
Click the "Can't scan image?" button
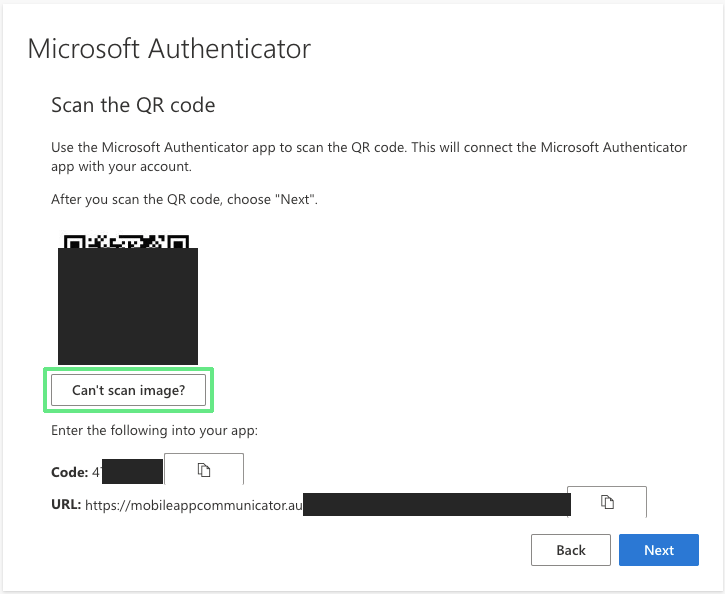tap(128, 390)
